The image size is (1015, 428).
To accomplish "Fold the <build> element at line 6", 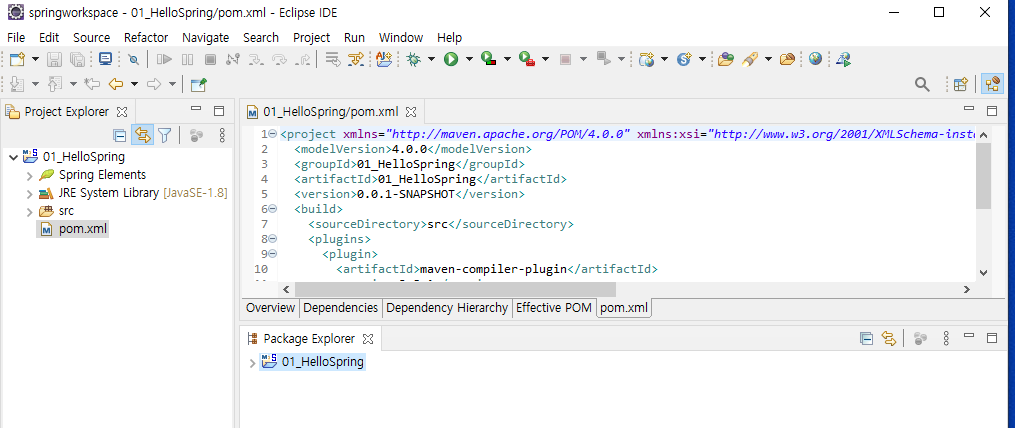I will click(x=272, y=209).
